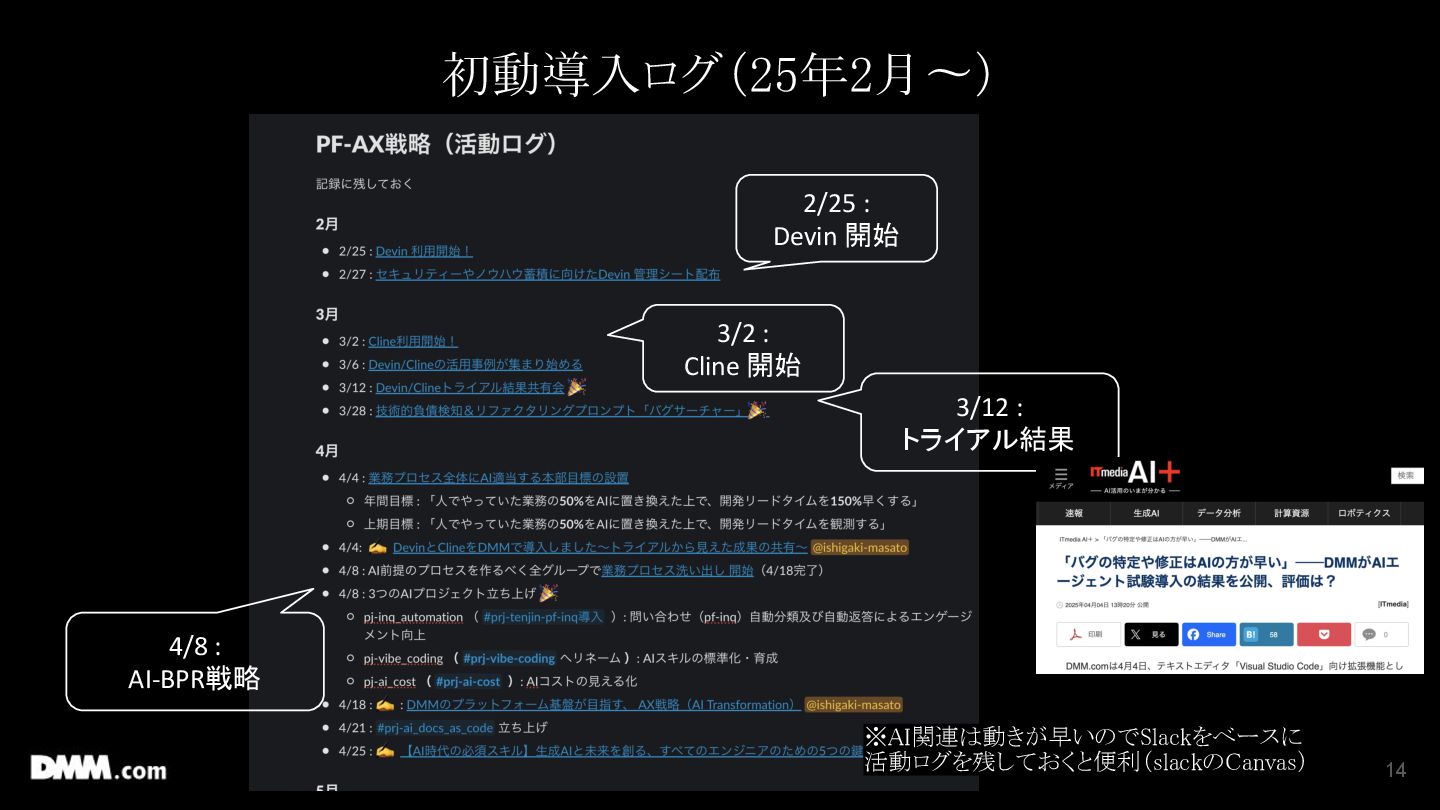
Task: Open the #prj-vibe-coding channel link
Action: pyautogui.click(x=509, y=658)
